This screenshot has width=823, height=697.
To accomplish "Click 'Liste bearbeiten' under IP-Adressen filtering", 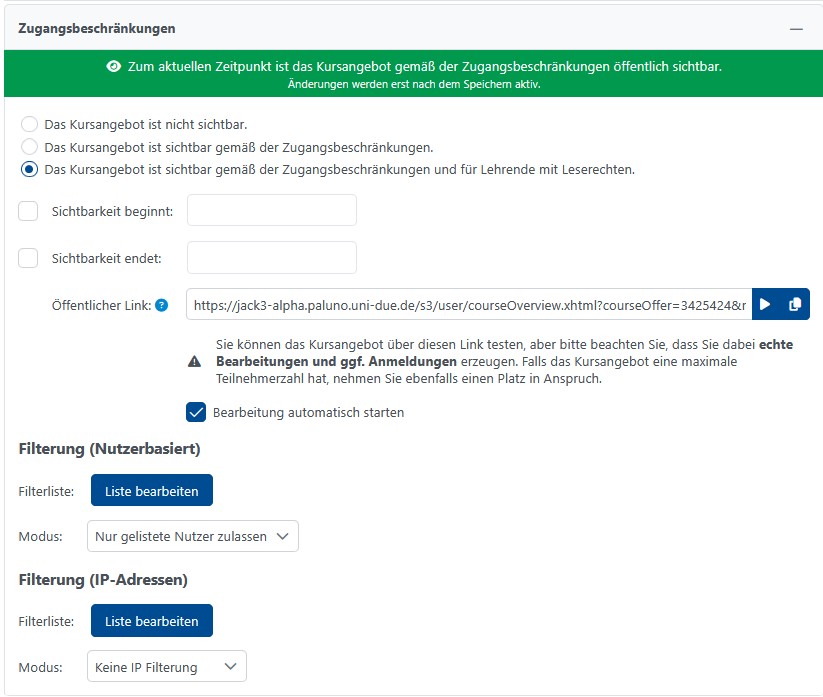I will click(152, 621).
